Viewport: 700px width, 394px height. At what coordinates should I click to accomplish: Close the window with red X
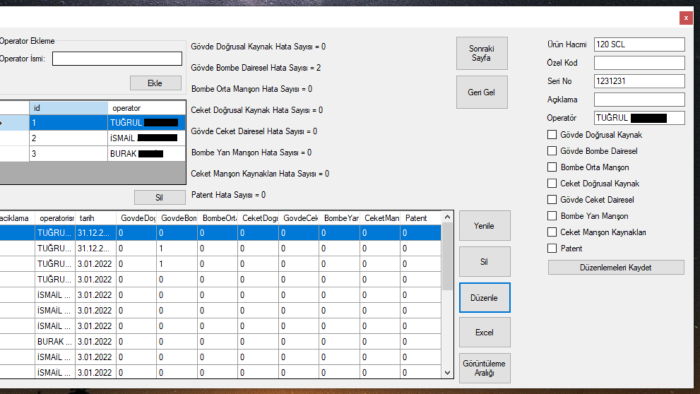point(686,18)
